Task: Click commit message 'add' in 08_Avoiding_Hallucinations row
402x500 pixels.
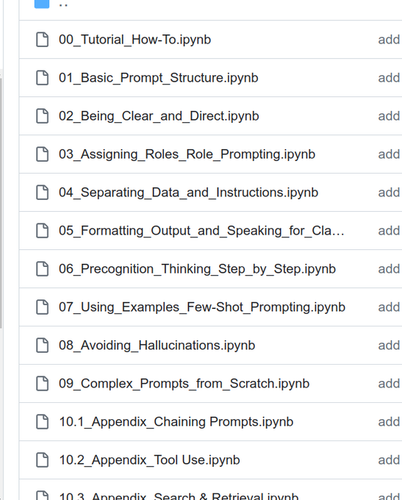Action: click(389, 345)
